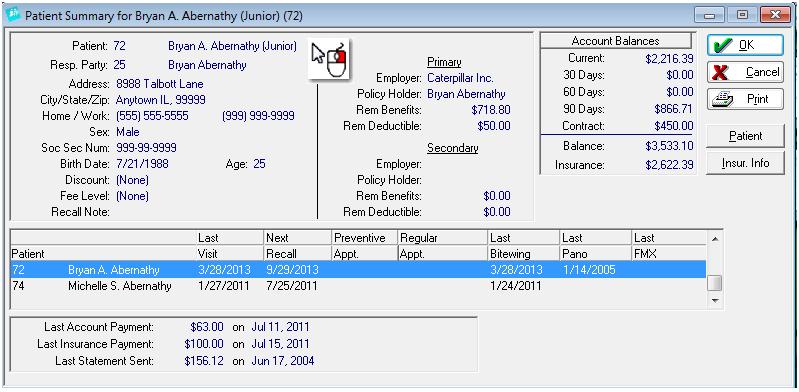Click the home phone (555) 555-5555

point(152,116)
